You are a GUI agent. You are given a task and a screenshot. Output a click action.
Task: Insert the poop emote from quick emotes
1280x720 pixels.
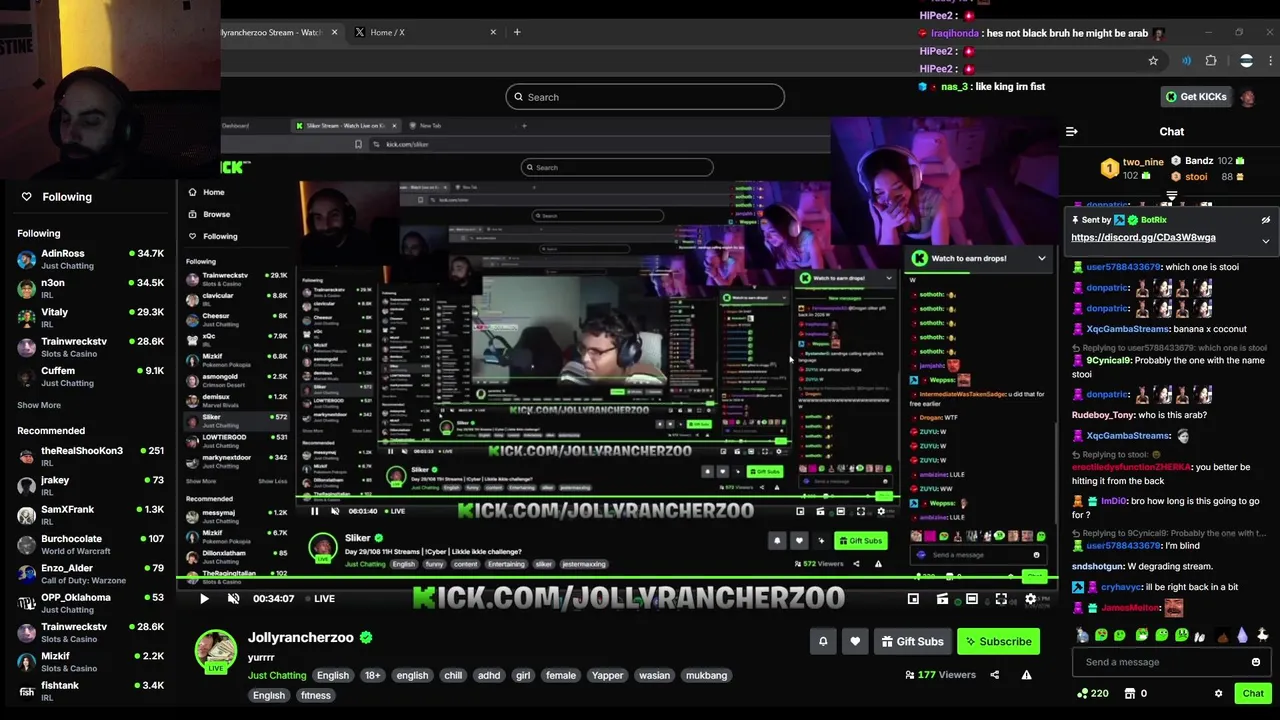(x=1222, y=635)
